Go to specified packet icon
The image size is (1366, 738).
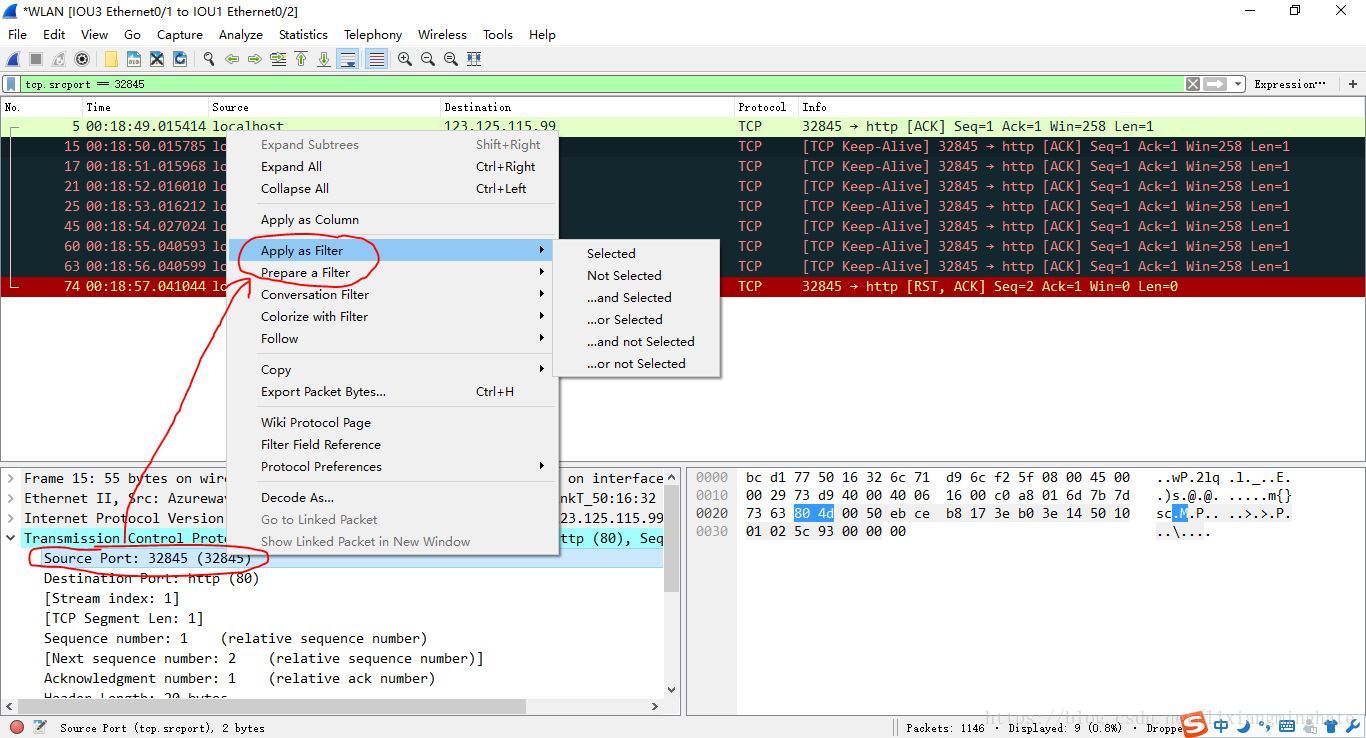(278, 59)
